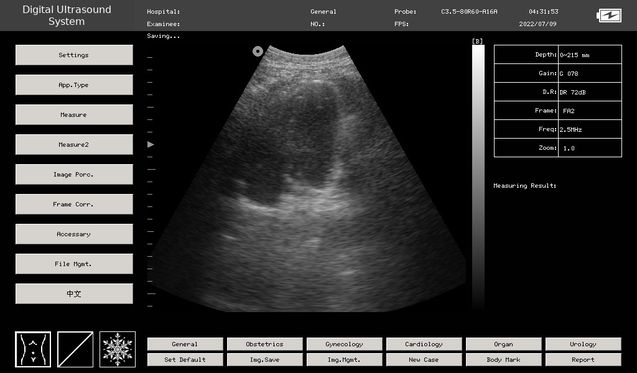Open the Settings button
Image resolution: width=637 pixels, height=373 pixels.
[x=74, y=55]
